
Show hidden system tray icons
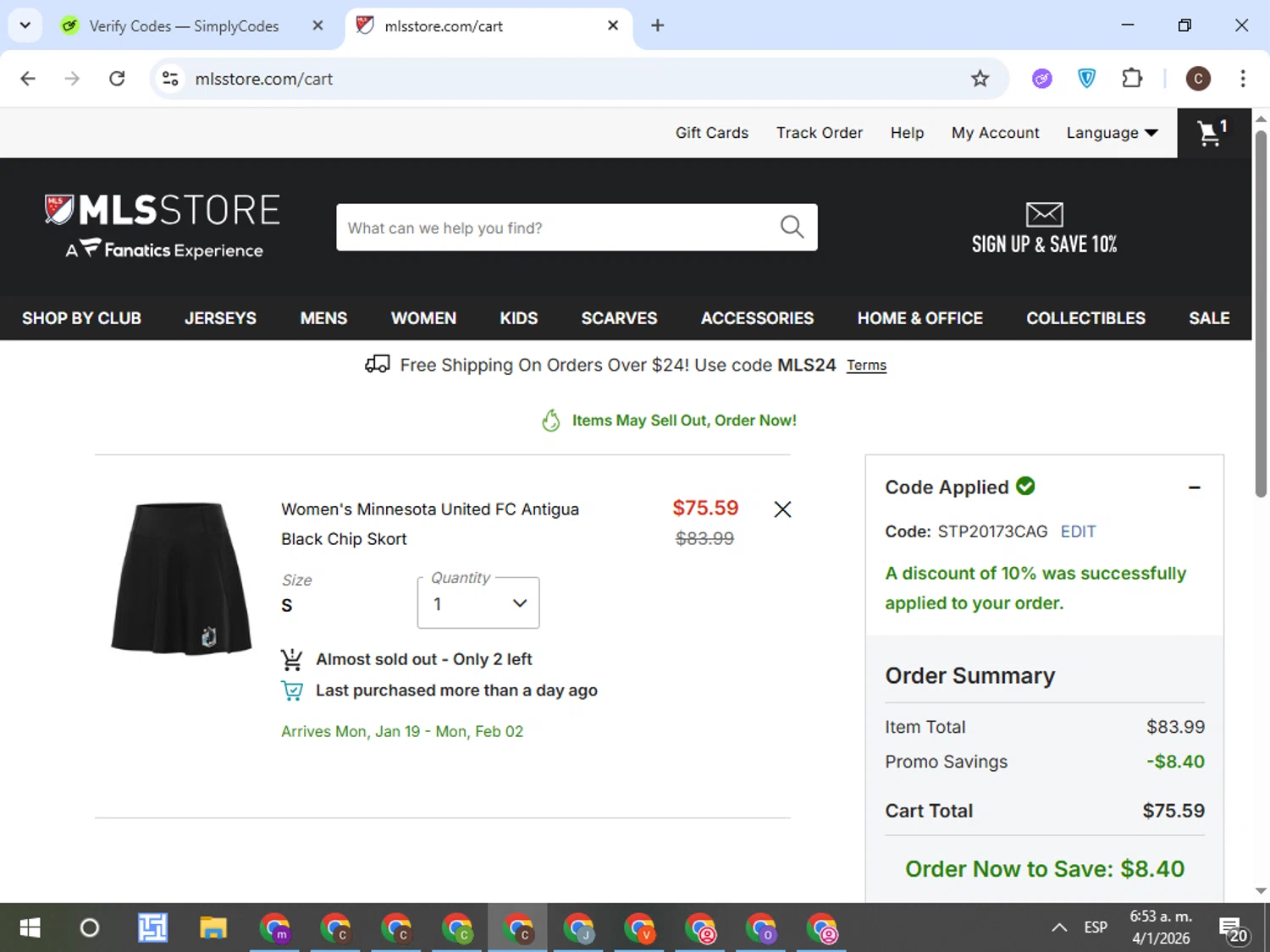coord(1058,928)
